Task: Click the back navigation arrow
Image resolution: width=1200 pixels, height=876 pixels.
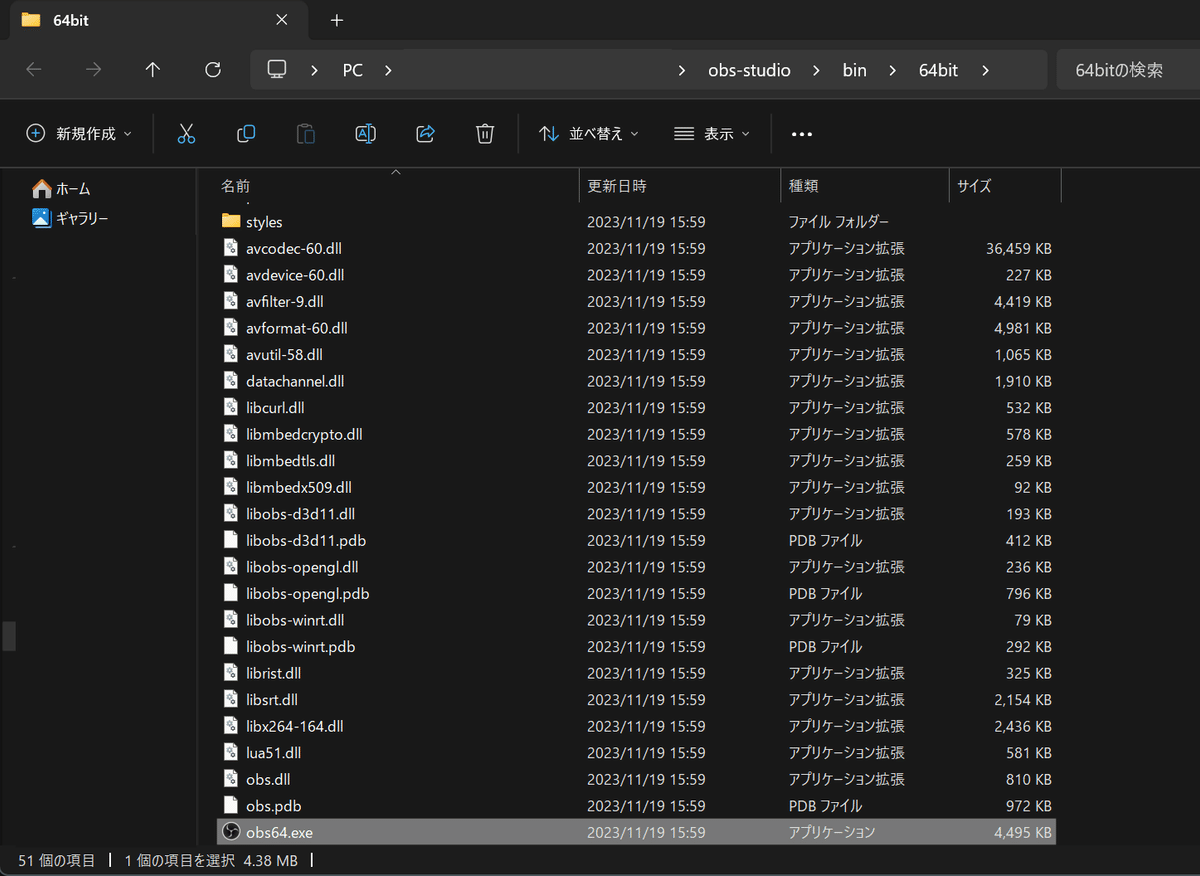Action: click(33, 69)
